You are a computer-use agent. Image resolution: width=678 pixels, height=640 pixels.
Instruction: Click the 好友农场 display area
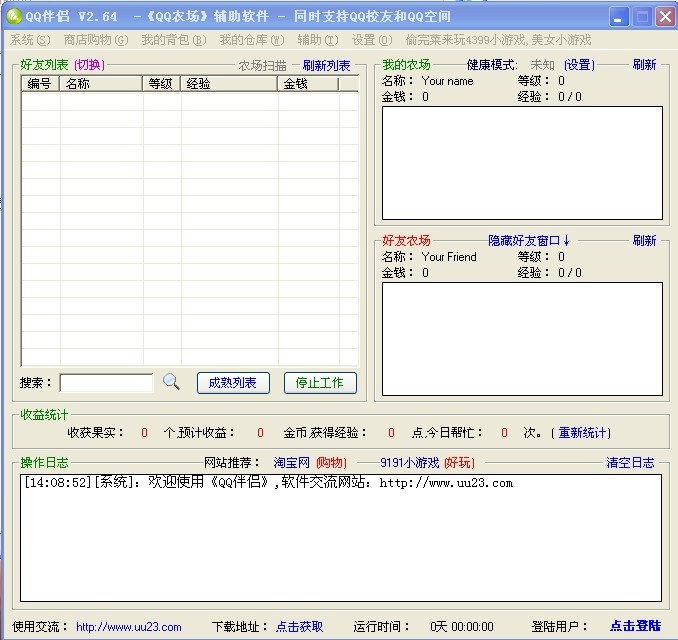click(x=522, y=339)
